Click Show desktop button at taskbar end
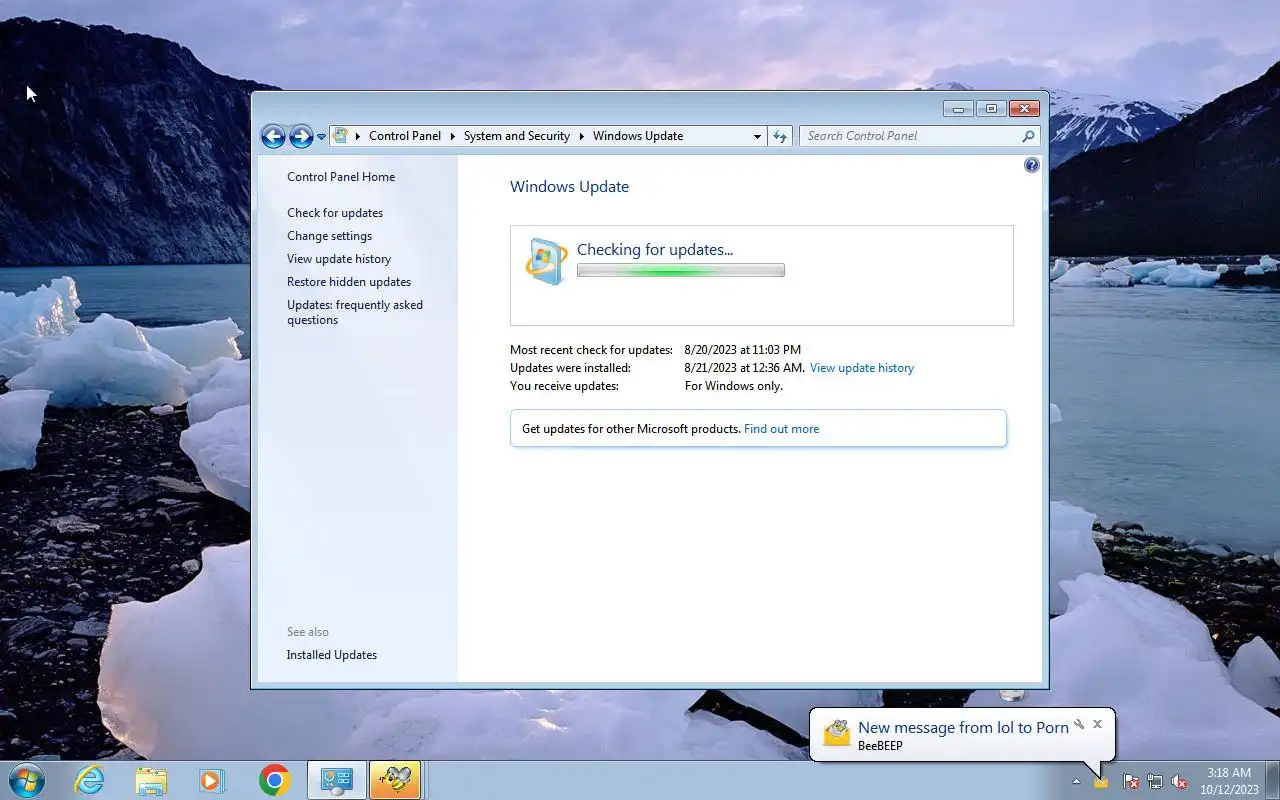This screenshot has width=1280, height=800. (1272, 780)
